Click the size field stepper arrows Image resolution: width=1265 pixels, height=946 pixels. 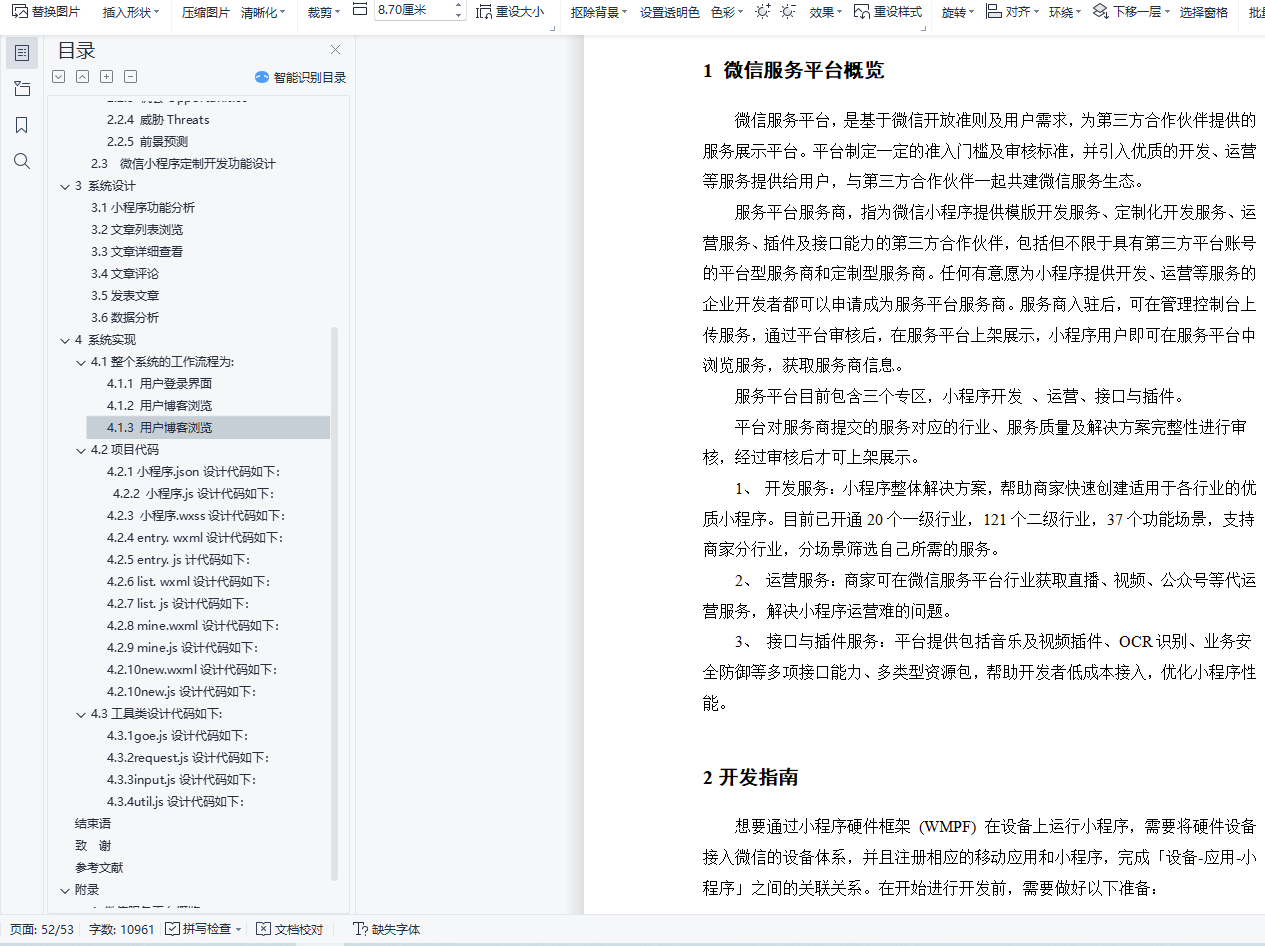(458, 11)
